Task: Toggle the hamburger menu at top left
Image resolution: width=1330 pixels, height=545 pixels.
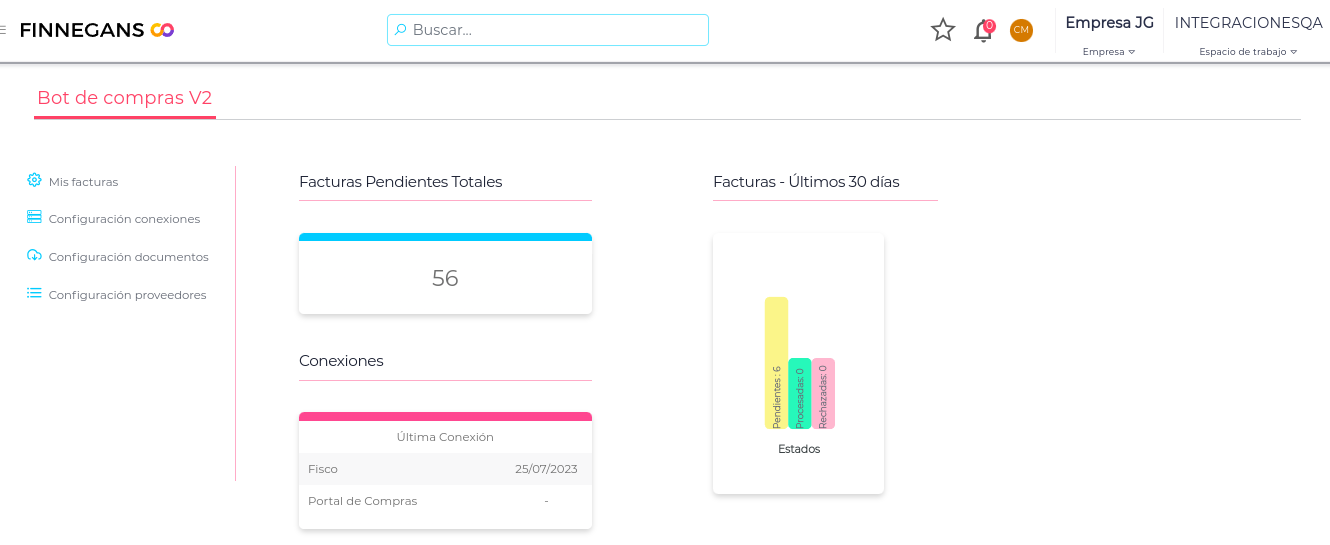Action: coord(3,30)
